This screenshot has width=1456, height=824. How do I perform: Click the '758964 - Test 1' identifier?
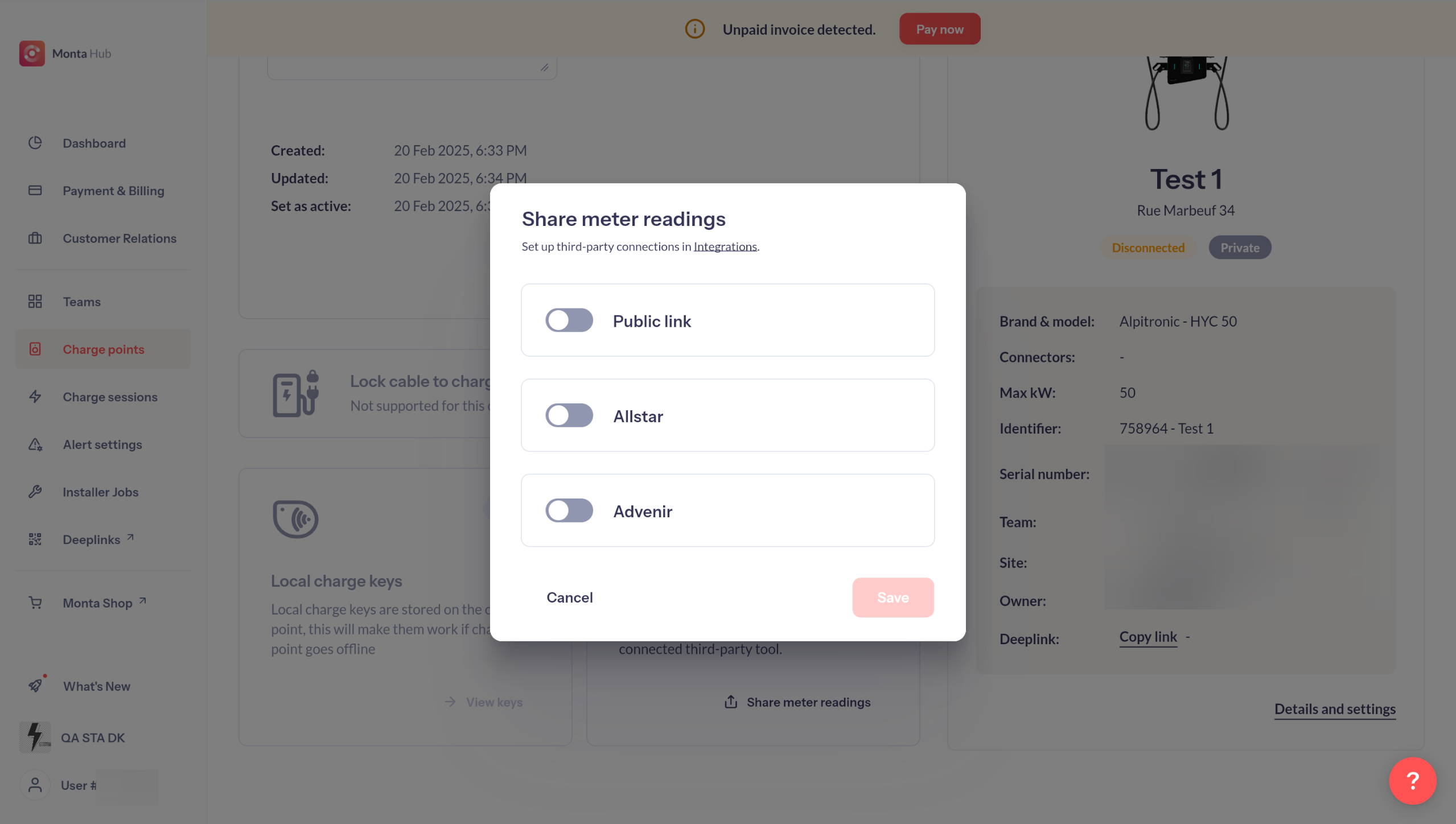(x=1166, y=429)
